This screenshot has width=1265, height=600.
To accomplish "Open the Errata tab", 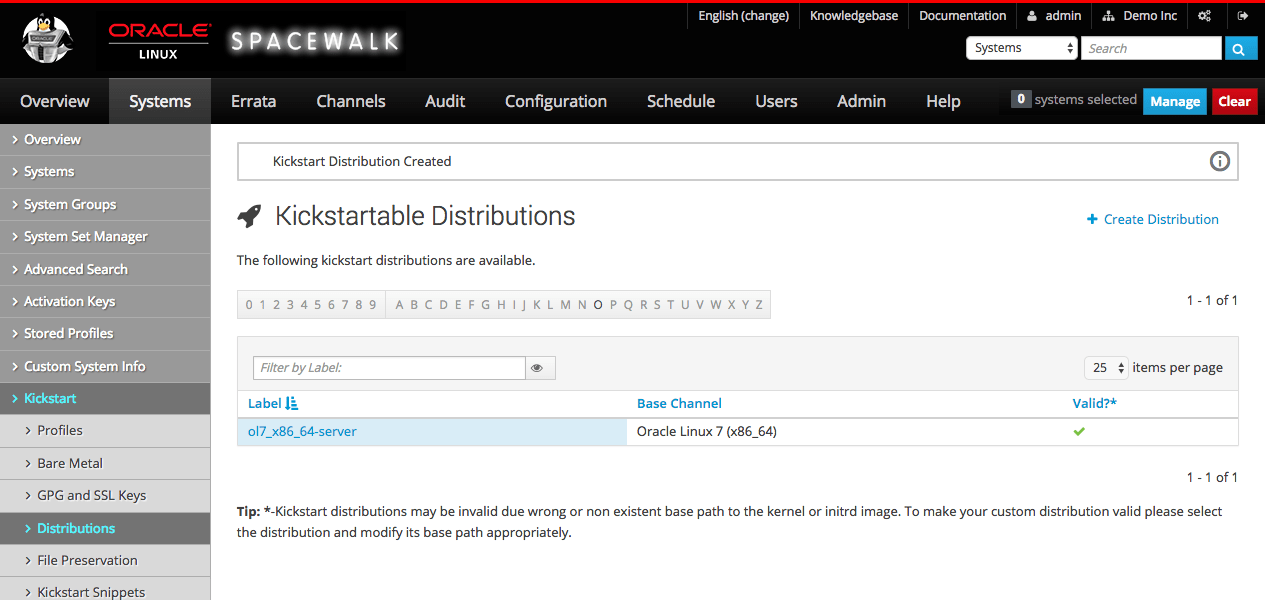I will [x=253, y=101].
